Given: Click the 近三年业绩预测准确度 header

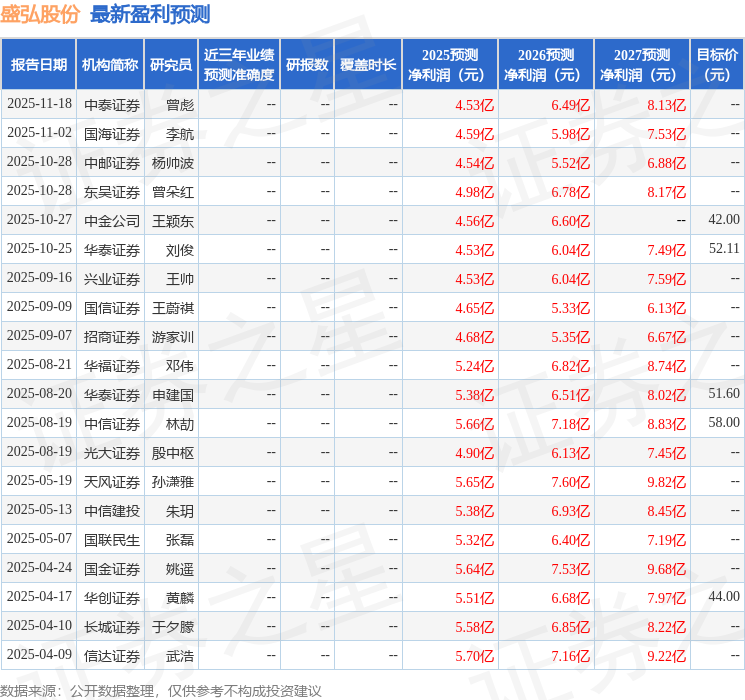Looking at the screenshot, I should [239, 65].
